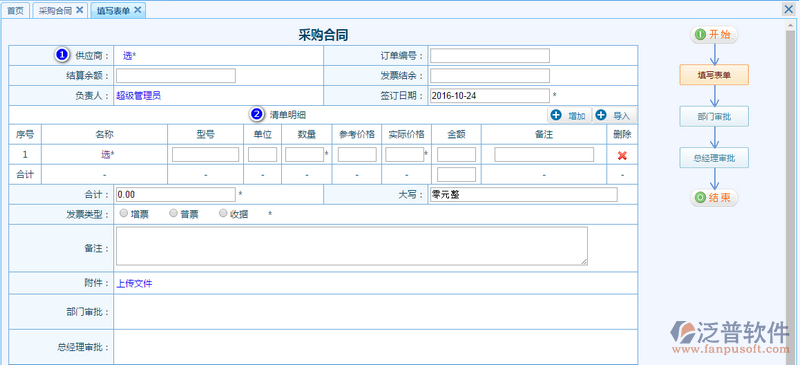Click the 选 link for 供应商

pyautogui.click(x=128, y=56)
